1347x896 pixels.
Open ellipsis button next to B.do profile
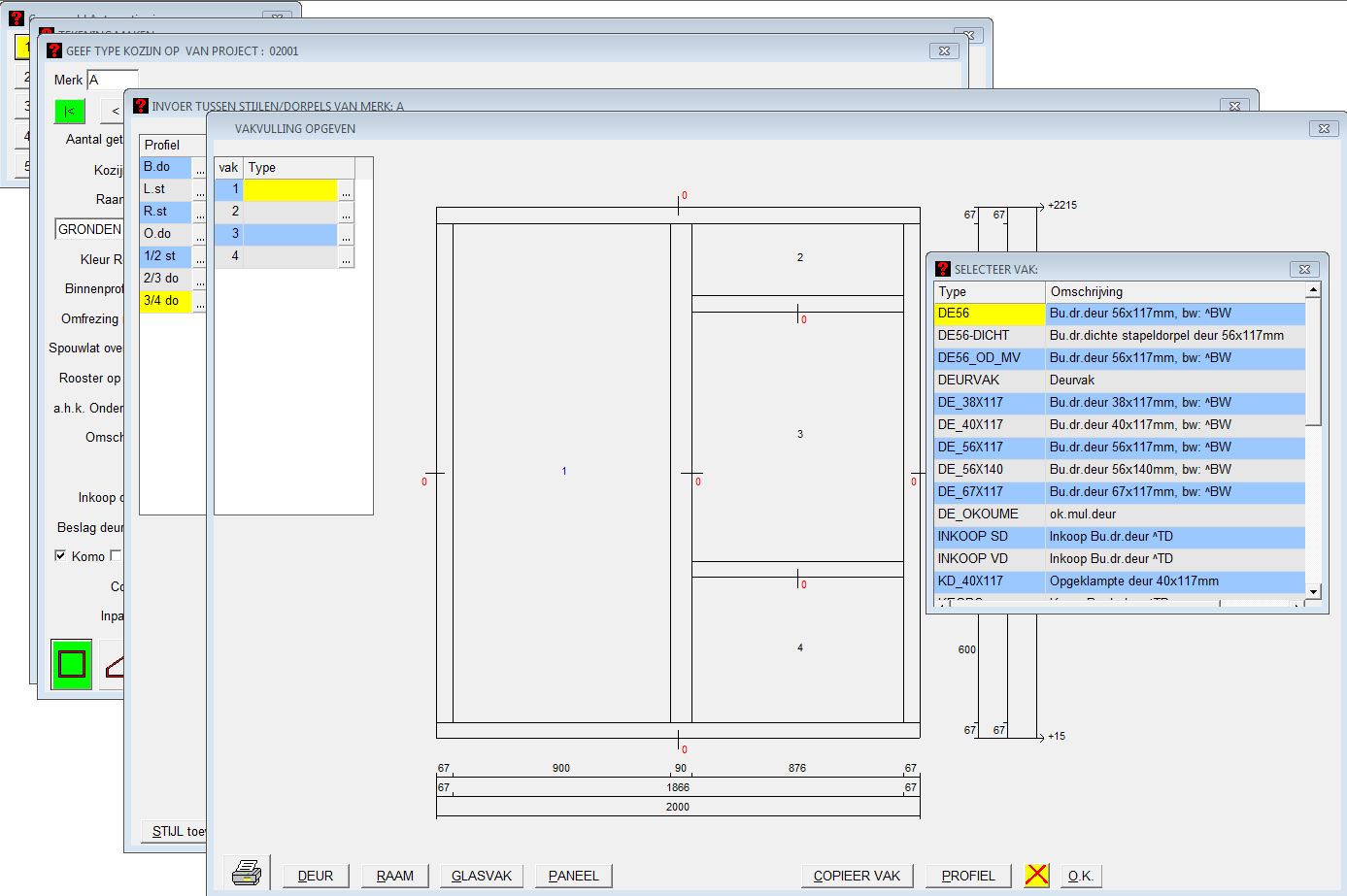200,168
